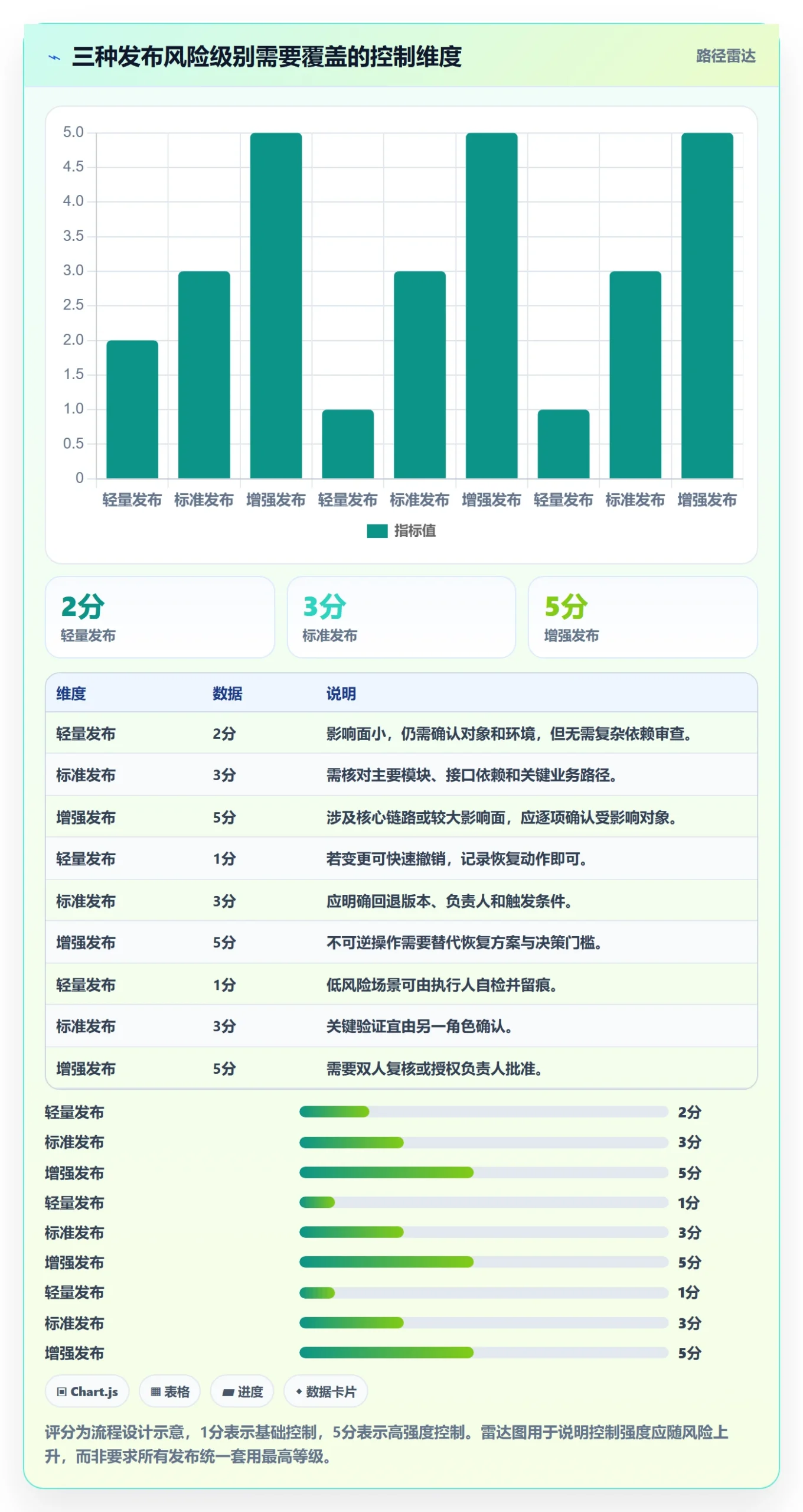Click the 维度 column header
This screenshot has height=1512, width=803.
[71, 693]
